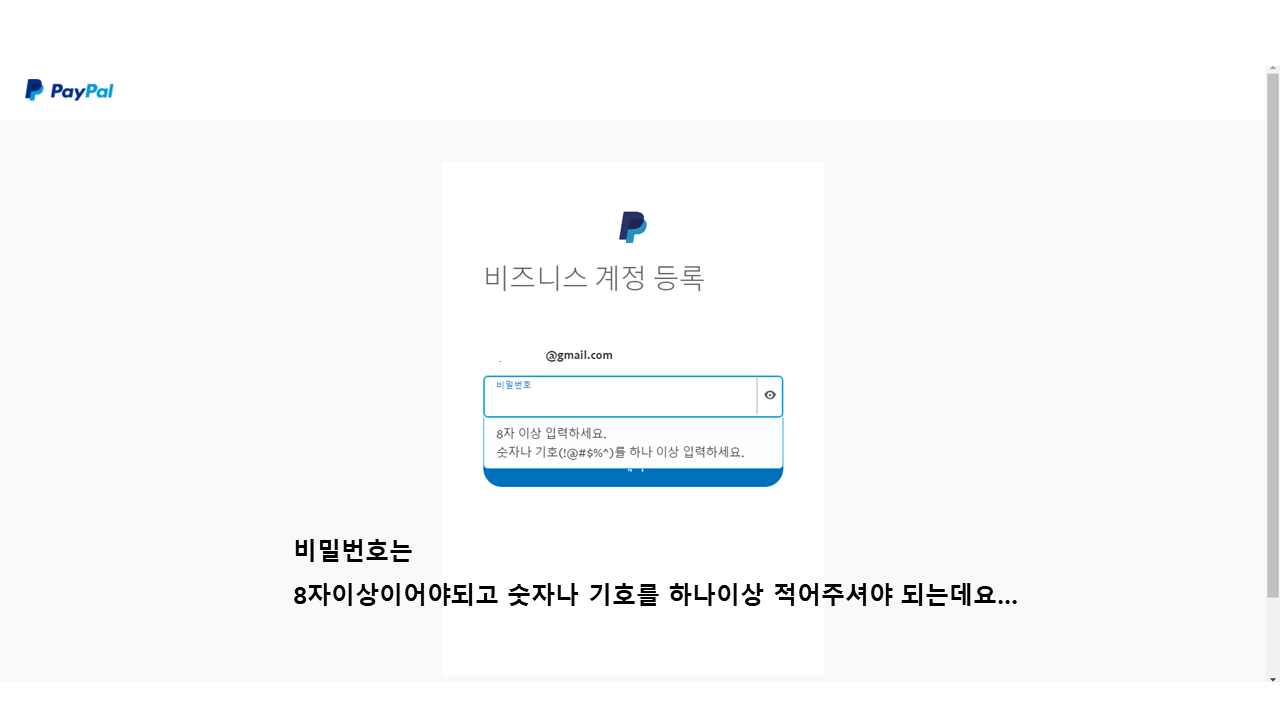Click the scrollbar track below the thumb

coord(1273,636)
